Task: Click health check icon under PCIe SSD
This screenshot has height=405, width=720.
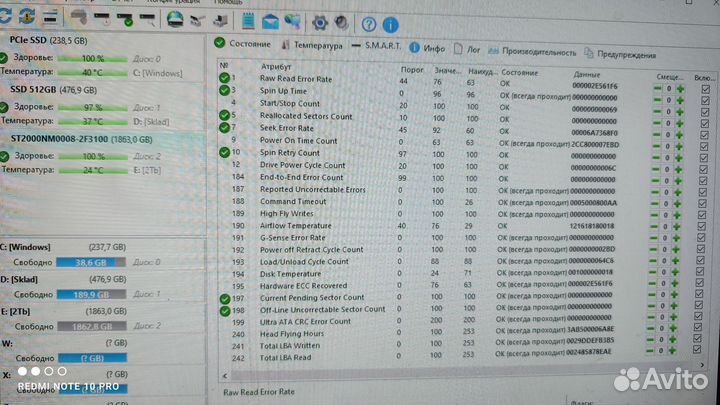Action: tap(4, 58)
